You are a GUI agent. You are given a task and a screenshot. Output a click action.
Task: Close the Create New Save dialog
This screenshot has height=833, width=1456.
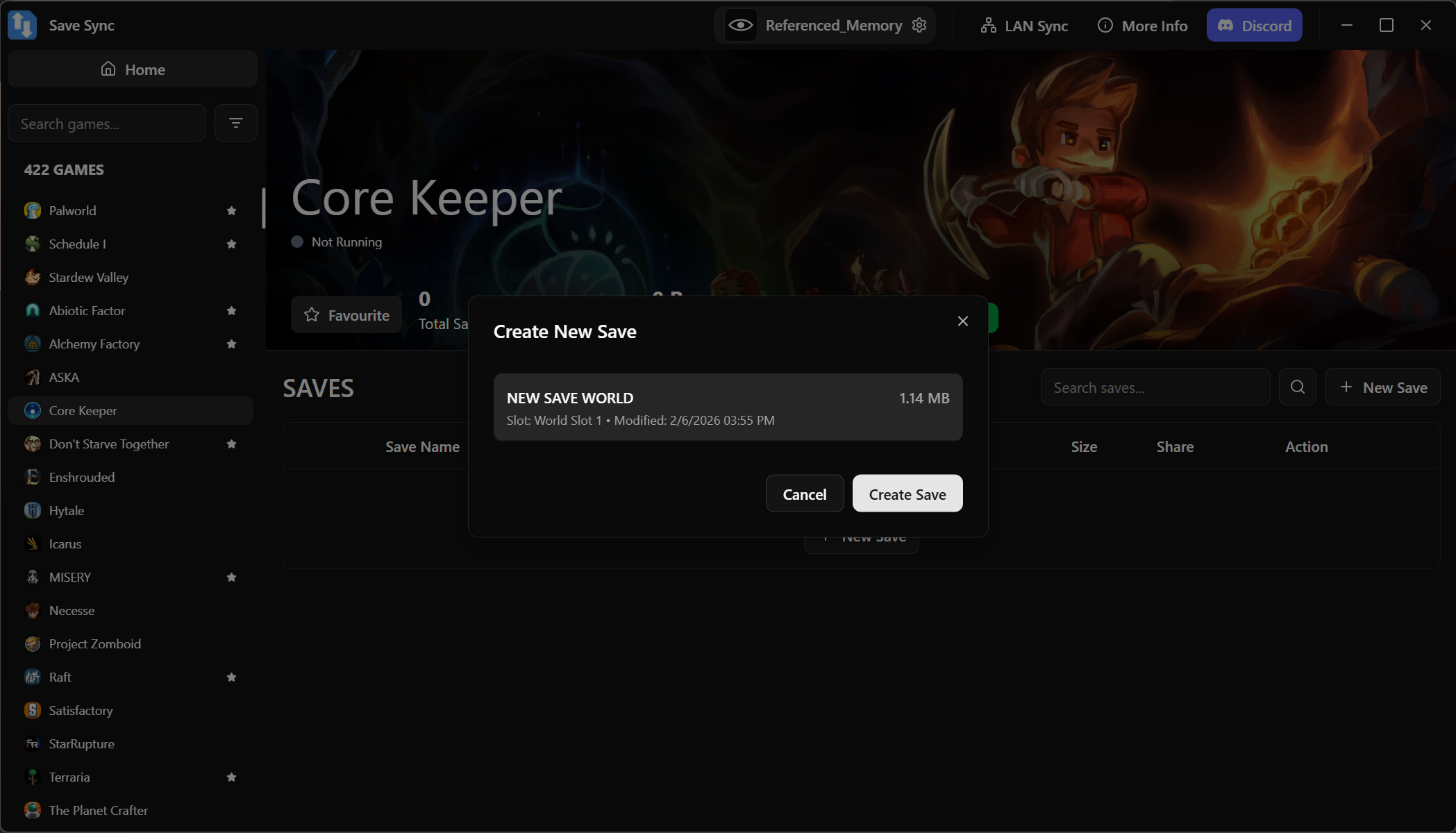(962, 321)
